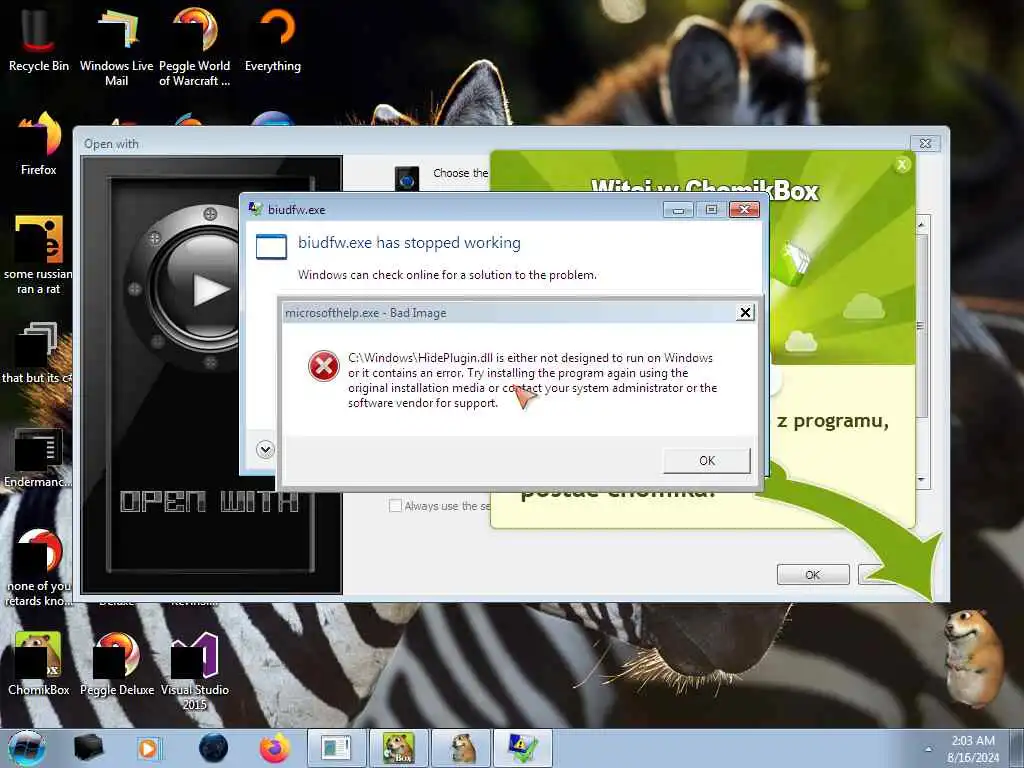Click the red error icon in Bad Image dialog
Screen dimensions: 1024x768
[324, 366]
